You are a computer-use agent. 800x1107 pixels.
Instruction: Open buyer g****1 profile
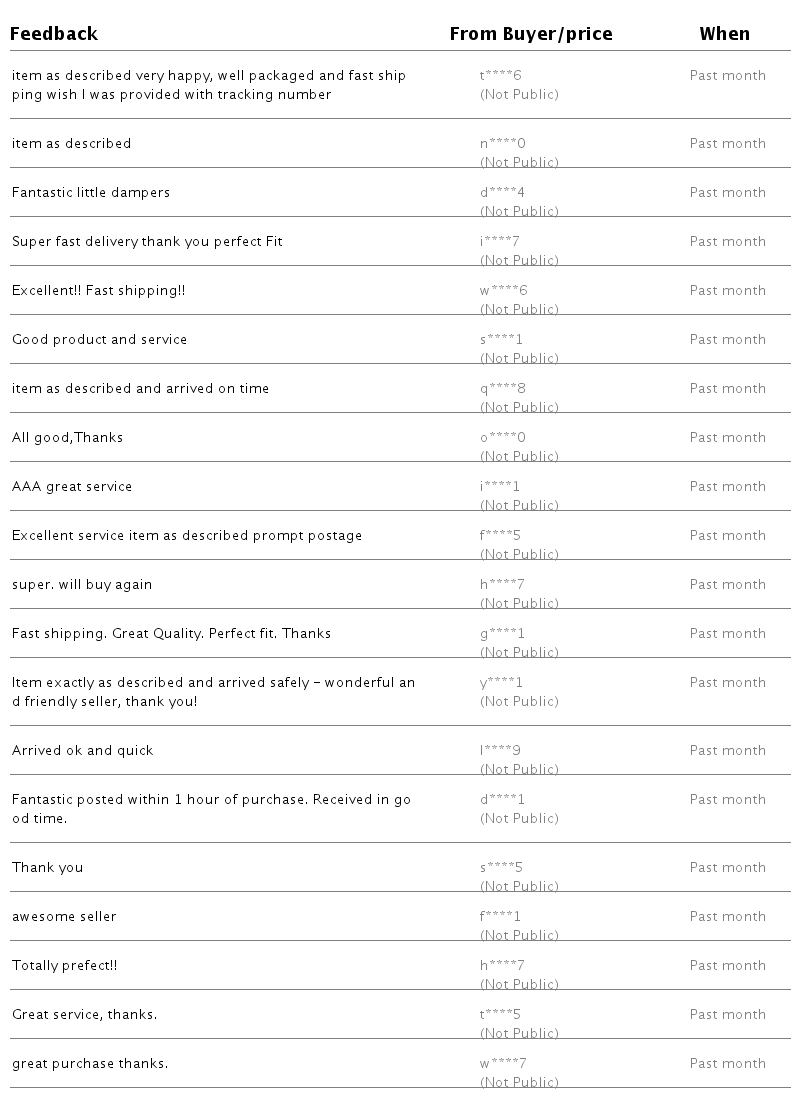tap(502, 634)
